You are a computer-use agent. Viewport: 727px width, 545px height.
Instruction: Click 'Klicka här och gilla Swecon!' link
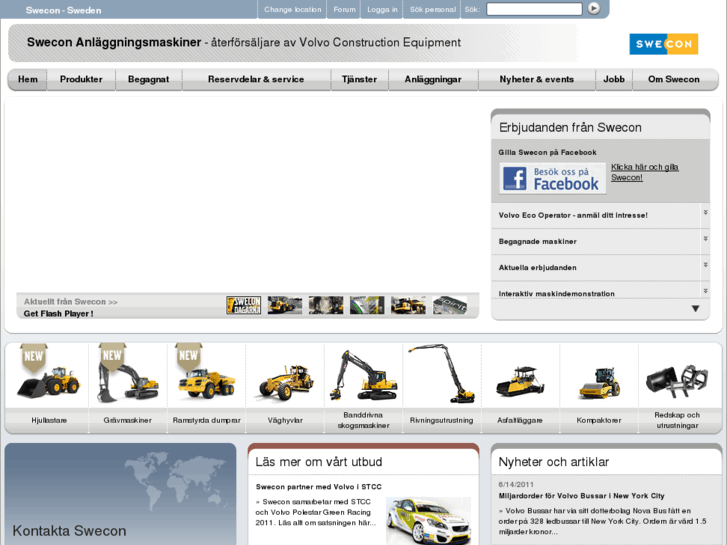tap(644, 172)
